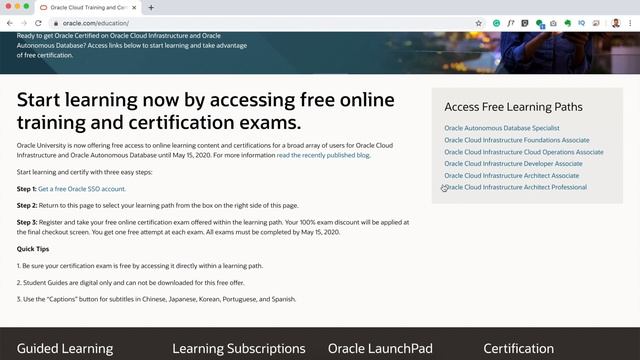Image resolution: width=640 pixels, height=360 pixels.
Task: Select the Certification footer heading
Action: [518, 349]
